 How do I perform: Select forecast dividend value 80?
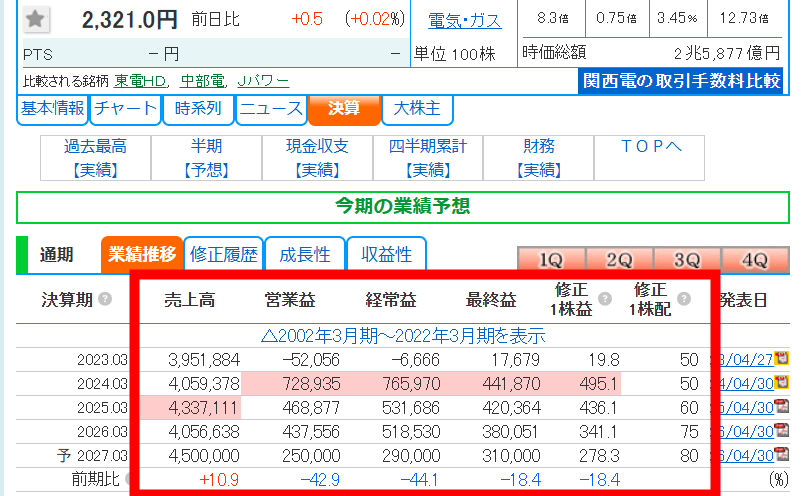pos(689,456)
